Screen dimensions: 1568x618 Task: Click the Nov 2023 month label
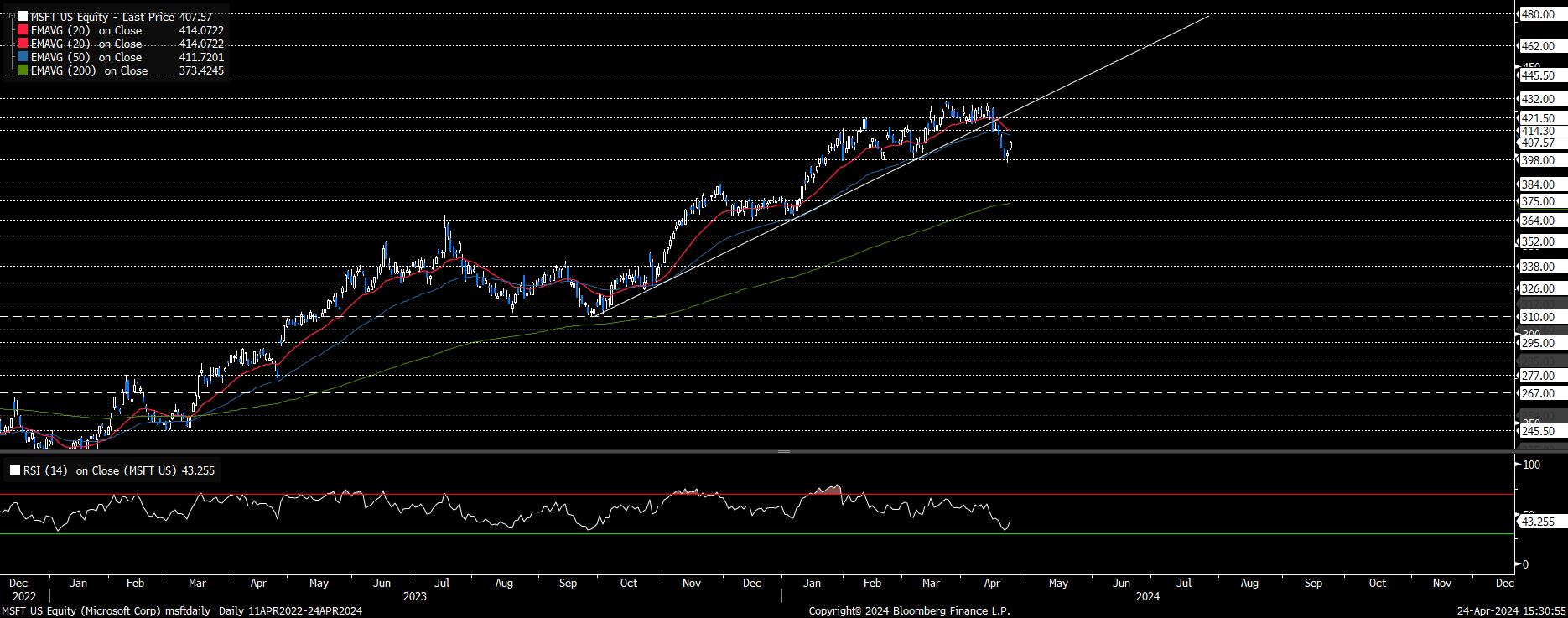click(x=691, y=583)
